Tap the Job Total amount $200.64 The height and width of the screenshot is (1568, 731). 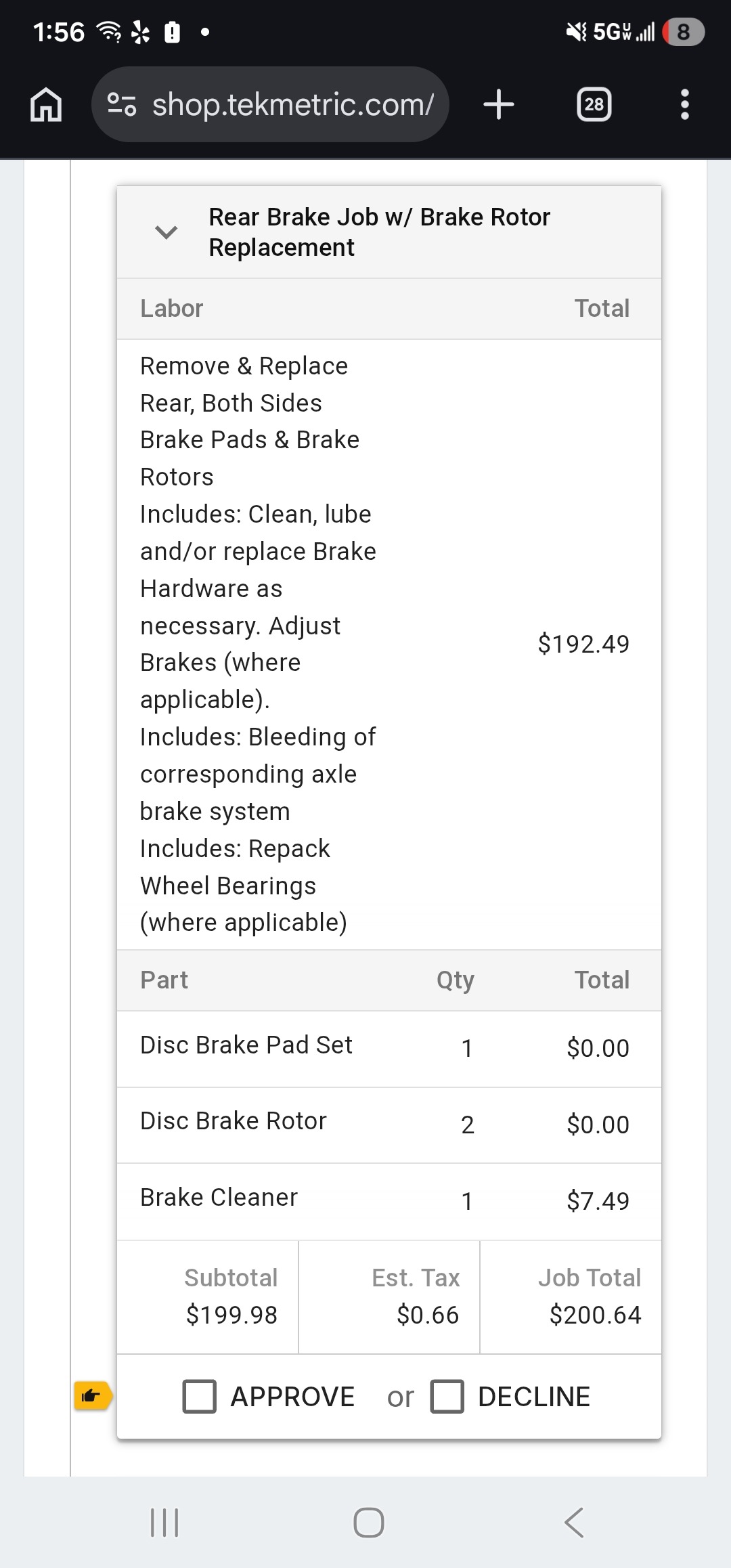[x=595, y=1315]
